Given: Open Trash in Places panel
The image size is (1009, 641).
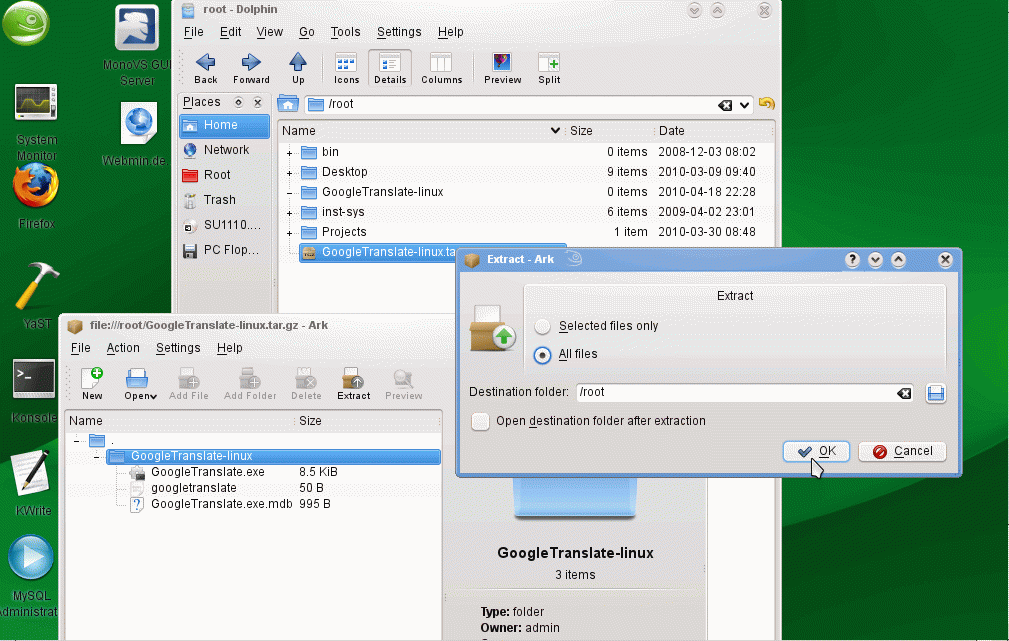Looking at the screenshot, I should (224, 200).
